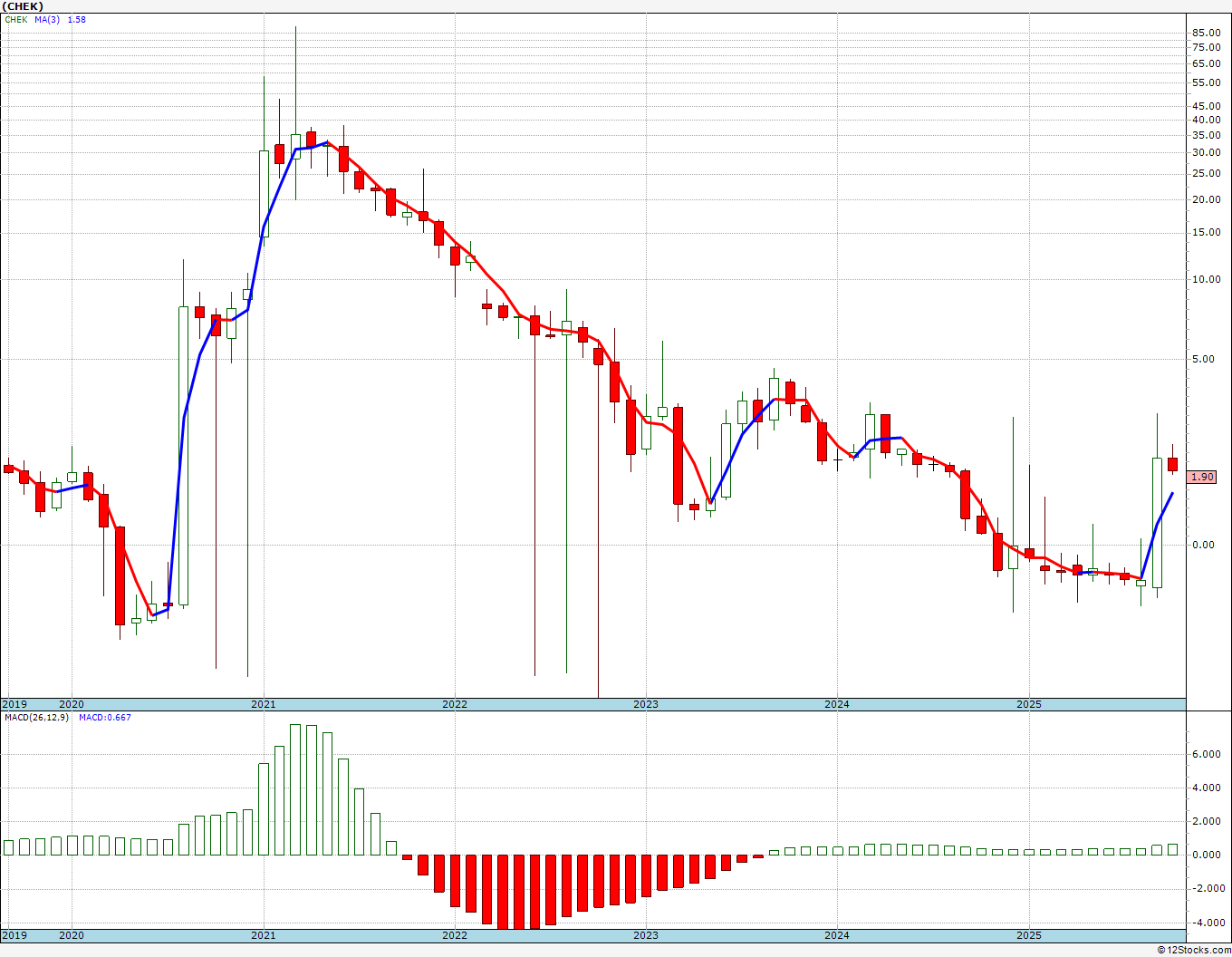Click the 10.00 price axis label
Screen dimensions: 1232x957
(1206, 279)
